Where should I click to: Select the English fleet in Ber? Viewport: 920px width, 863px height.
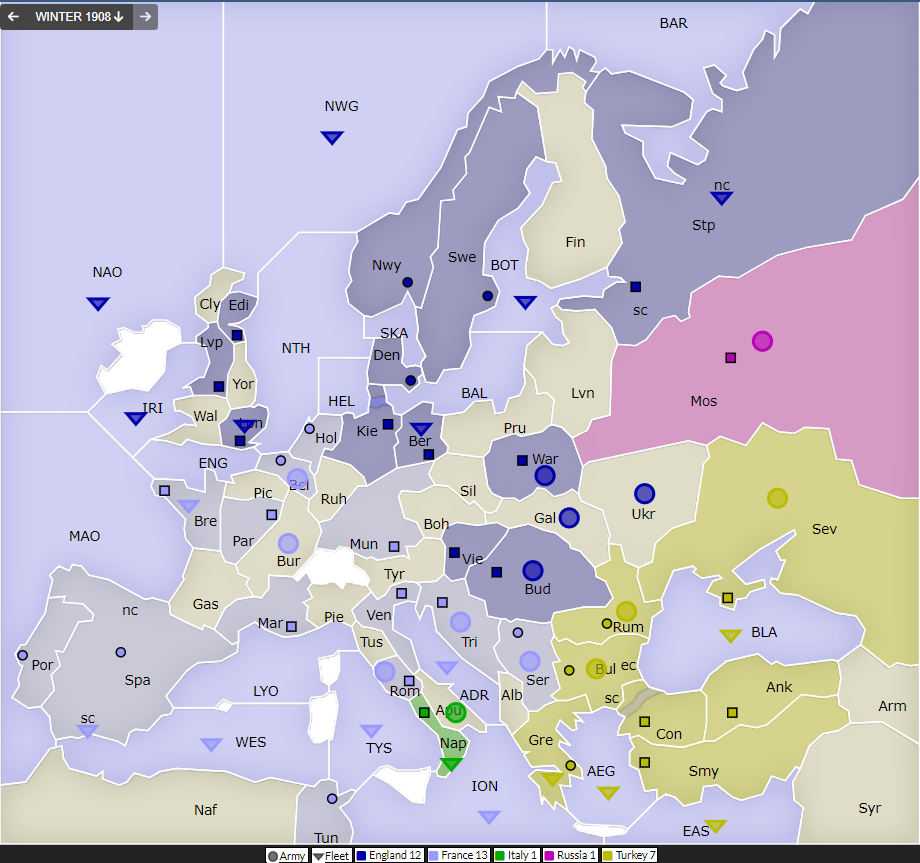pos(421,429)
